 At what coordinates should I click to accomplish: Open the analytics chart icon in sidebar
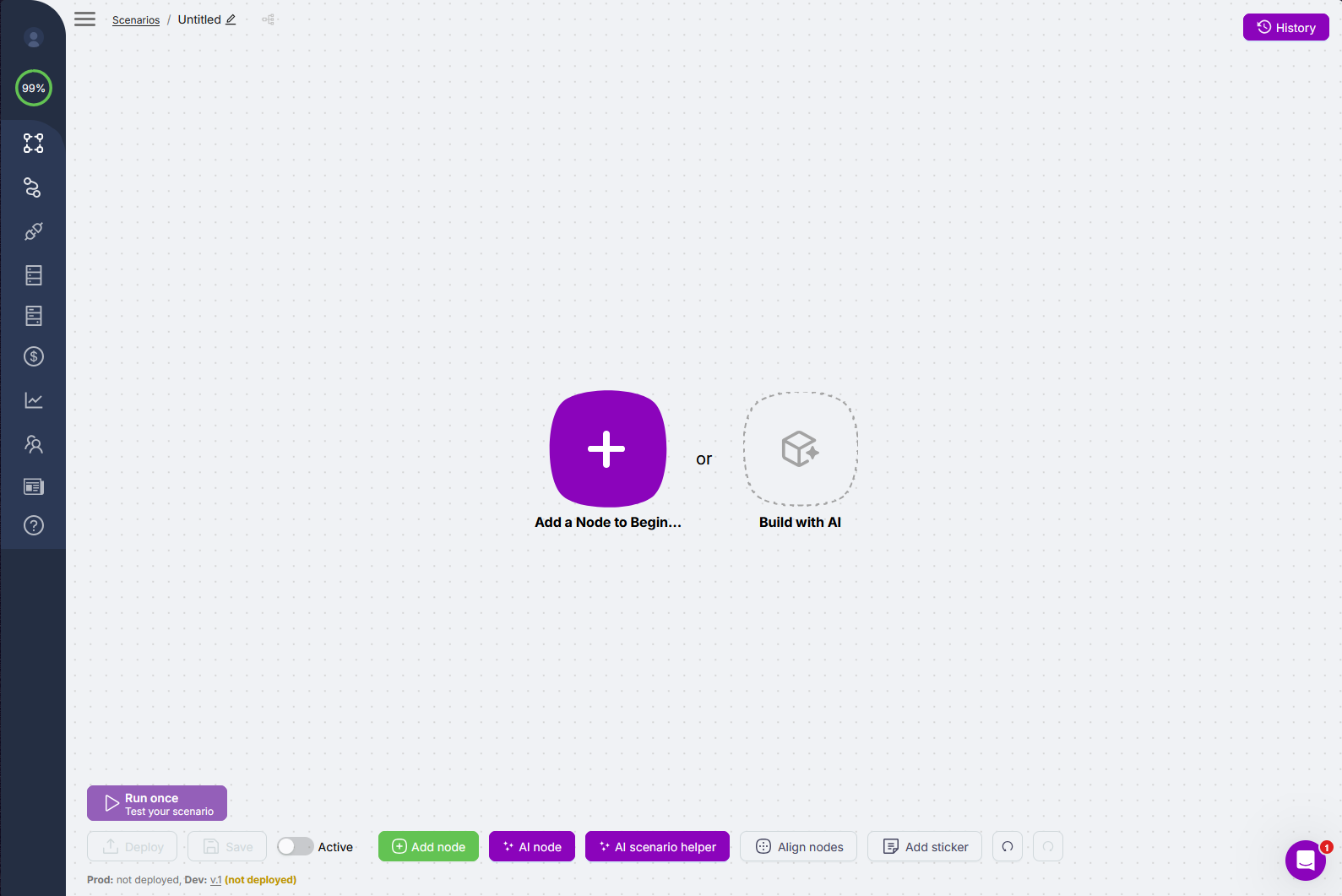tap(34, 400)
